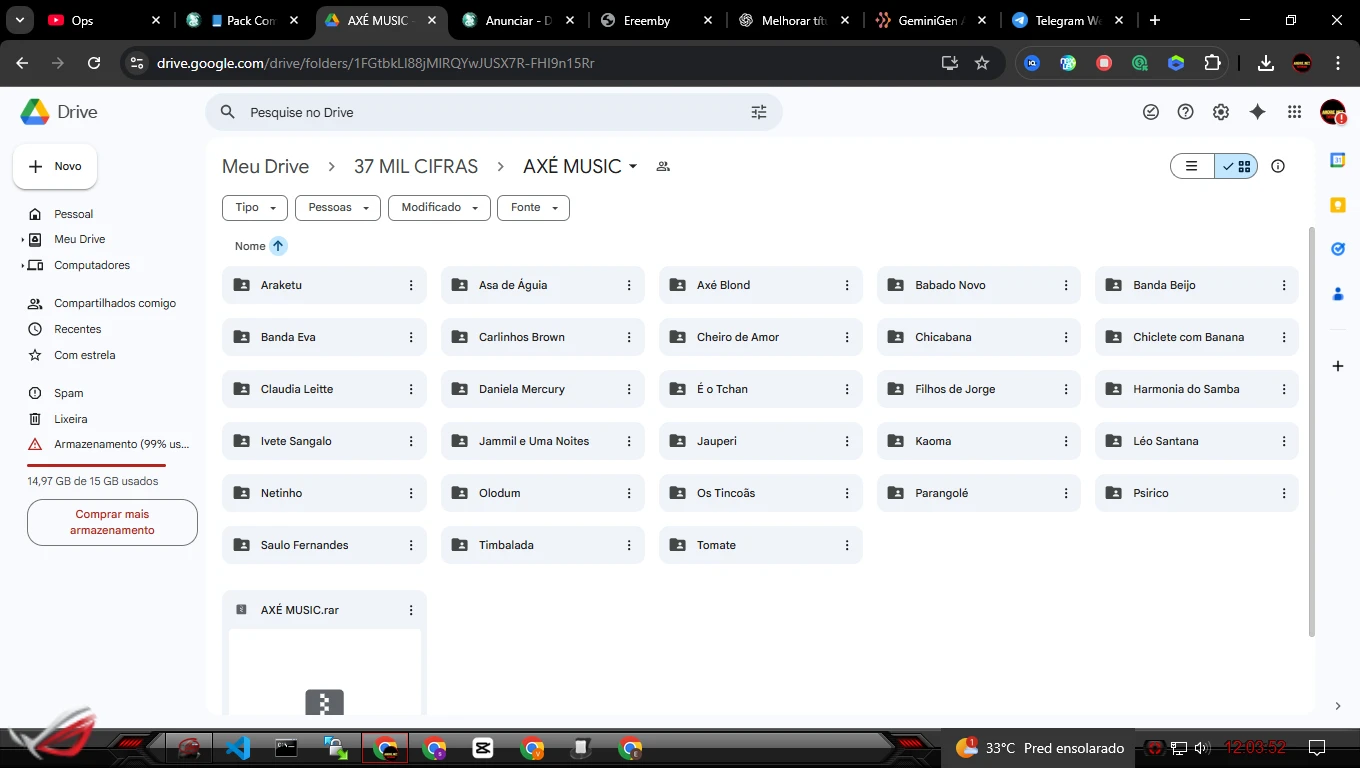
Task: Reverse the Nome sort direction arrow
Action: point(278,246)
